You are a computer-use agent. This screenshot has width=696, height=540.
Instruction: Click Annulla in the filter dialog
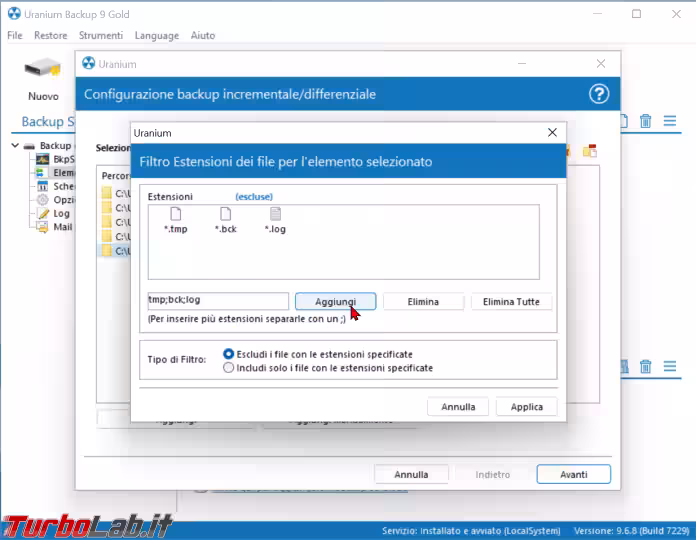[x=458, y=407]
